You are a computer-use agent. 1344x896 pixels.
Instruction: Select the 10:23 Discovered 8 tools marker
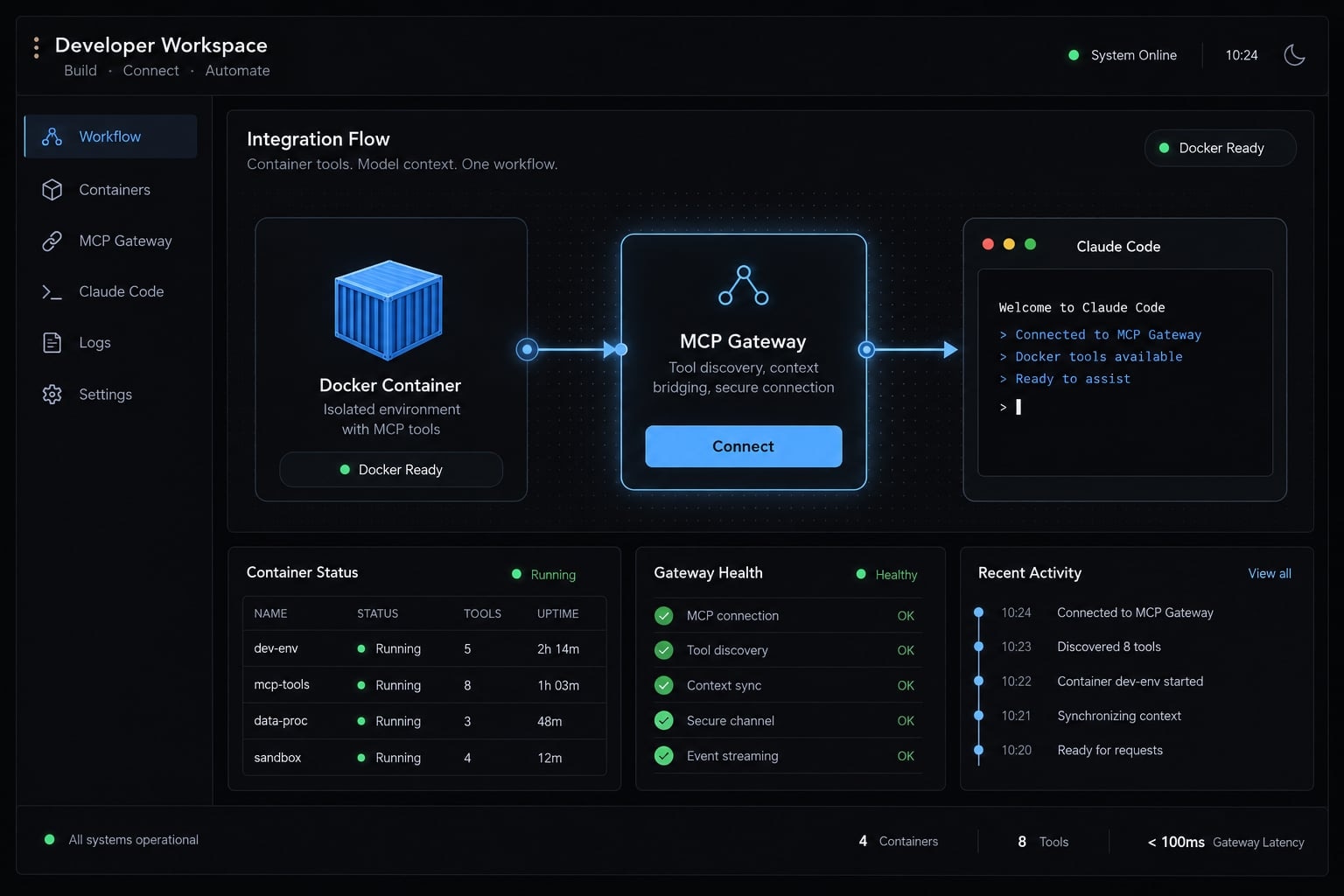pos(978,647)
